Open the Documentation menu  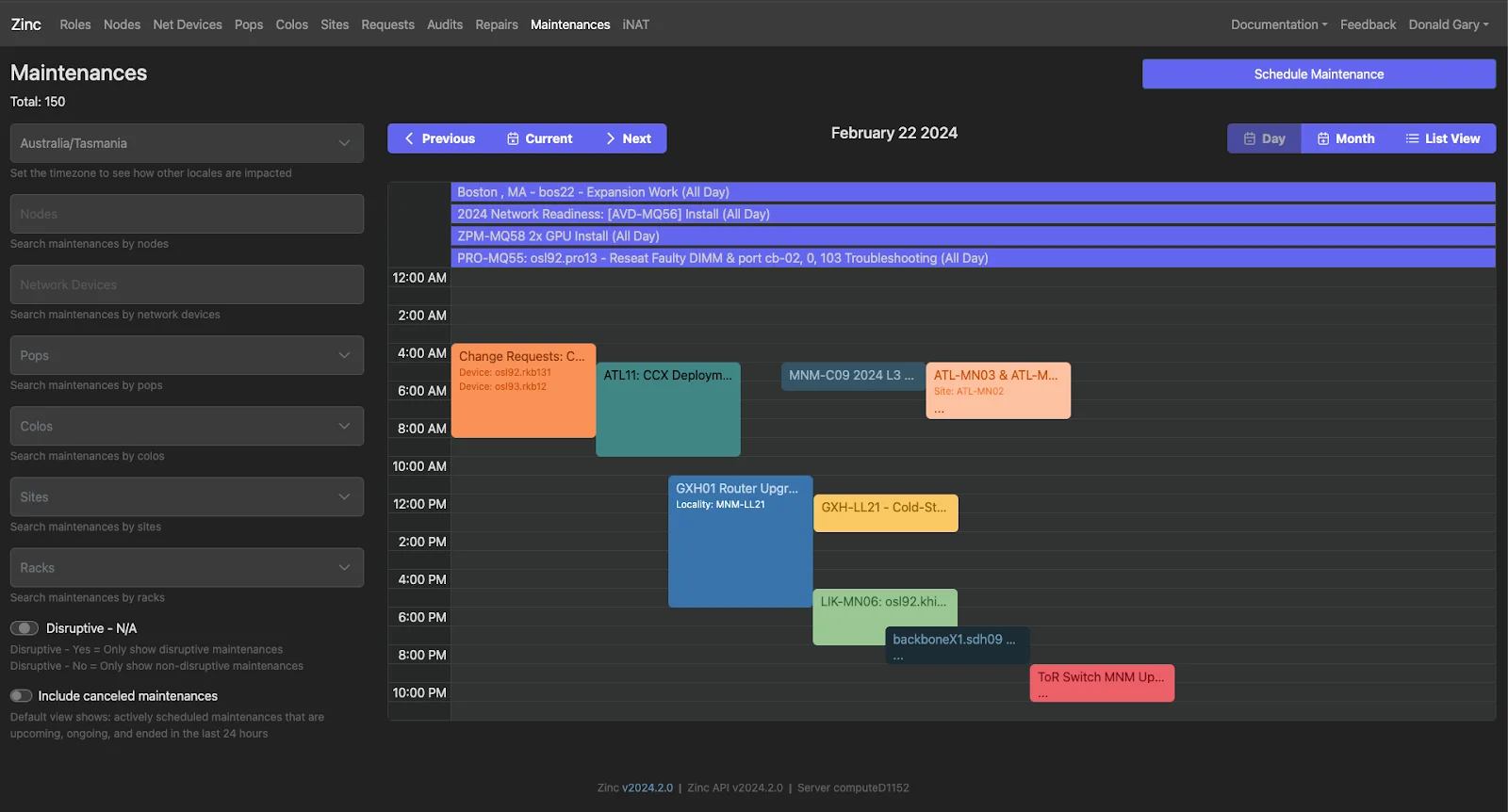click(x=1278, y=24)
